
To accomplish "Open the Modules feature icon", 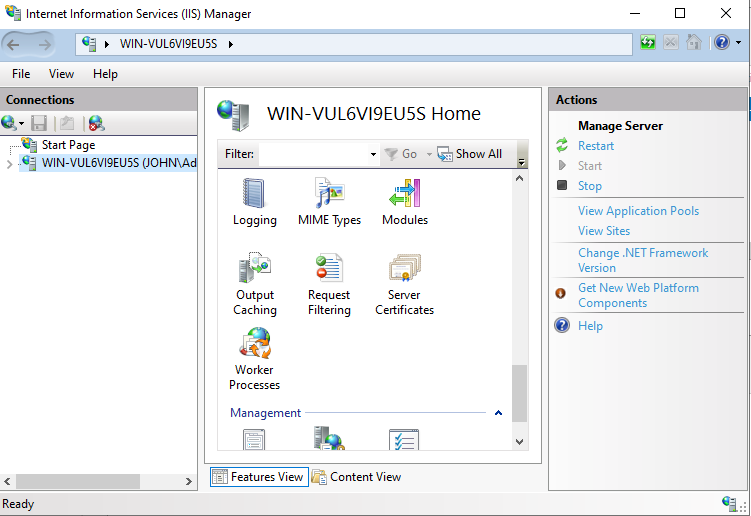I will point(404,201).
